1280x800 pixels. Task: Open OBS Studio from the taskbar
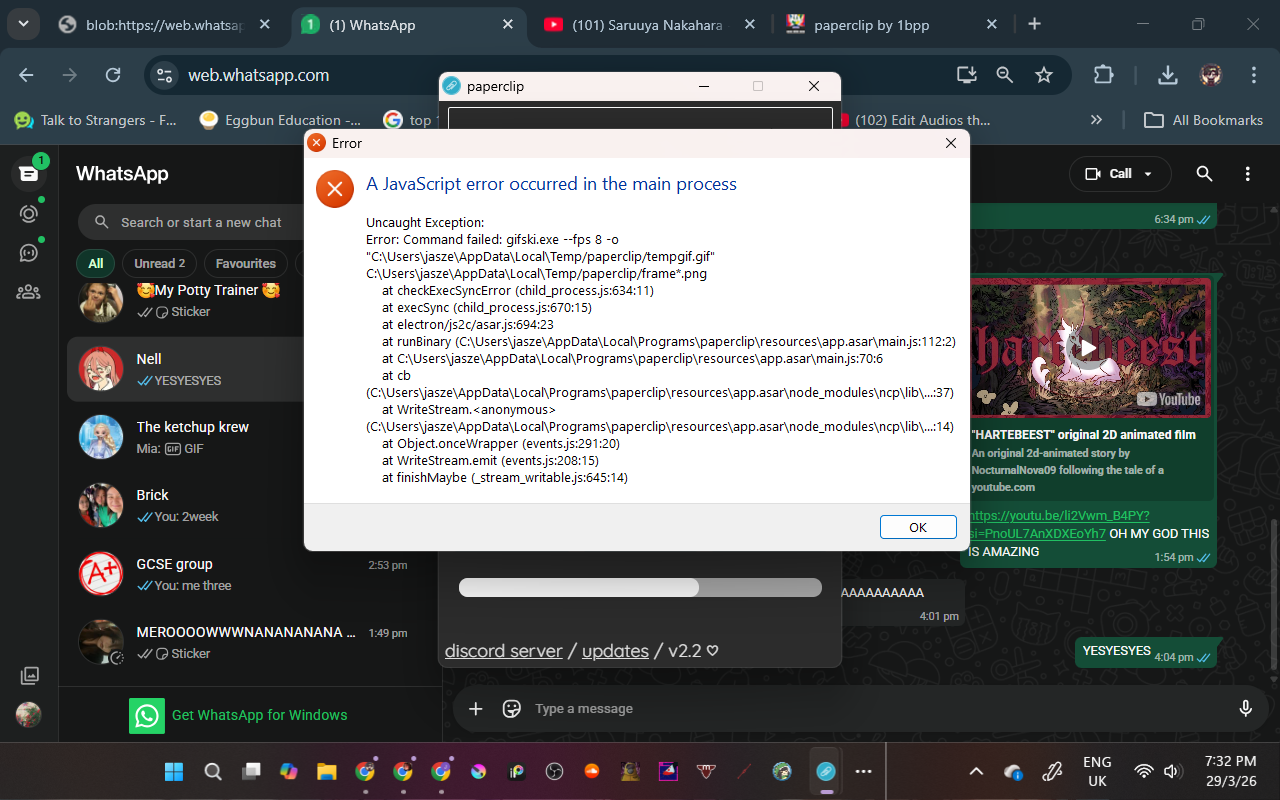click(554, 771)
